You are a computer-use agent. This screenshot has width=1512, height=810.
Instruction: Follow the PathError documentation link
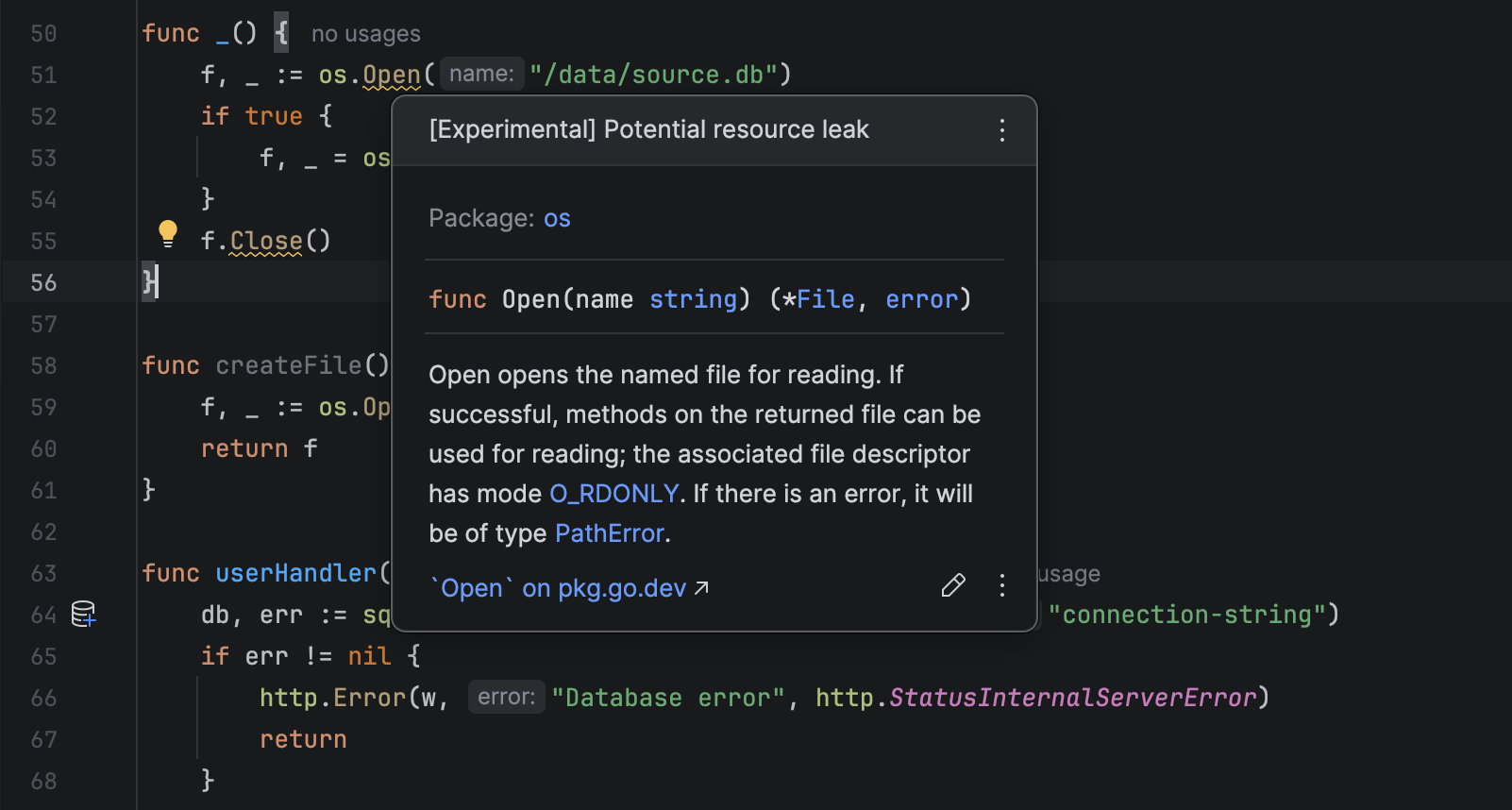(610, 533)
